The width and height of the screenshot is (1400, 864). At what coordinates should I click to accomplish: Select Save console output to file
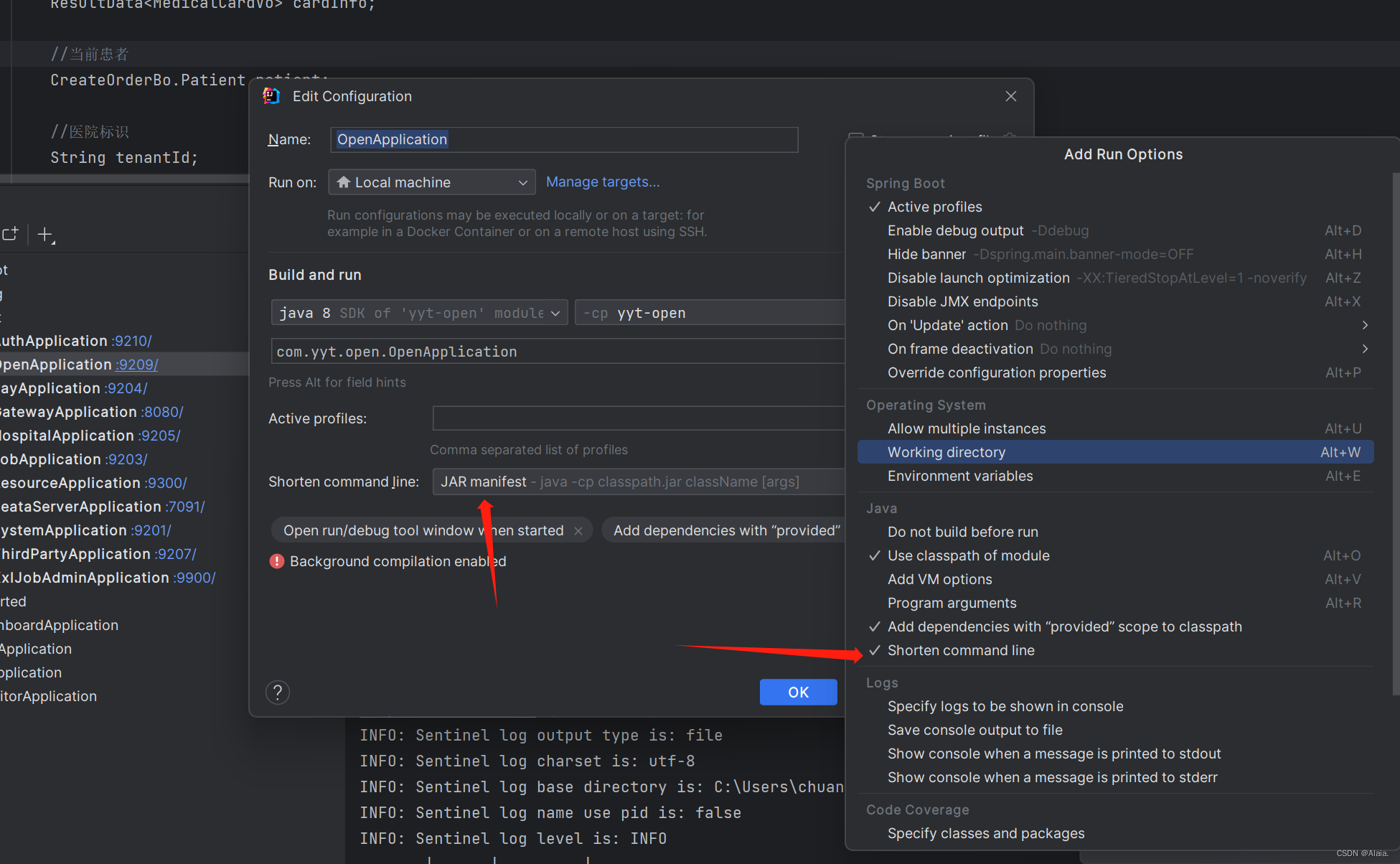(1115, 730)
